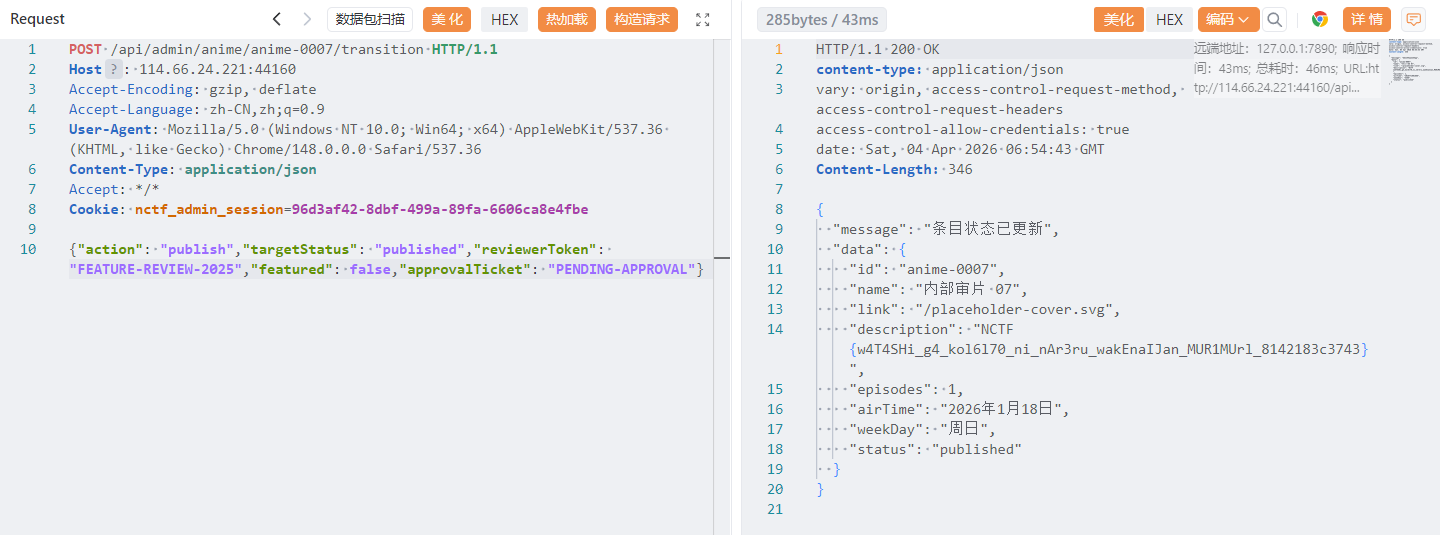Screen dimensions: 1440x535
Task: Open the response in Chrome browser icon
Action: tap(1320, 19)
